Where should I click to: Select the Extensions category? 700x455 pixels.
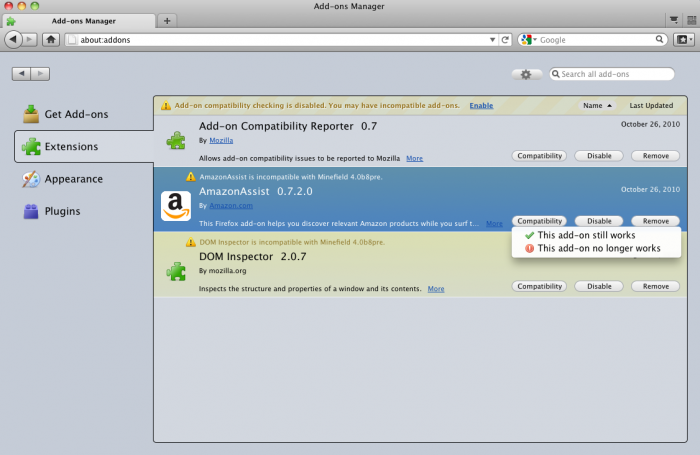[84, 146]
